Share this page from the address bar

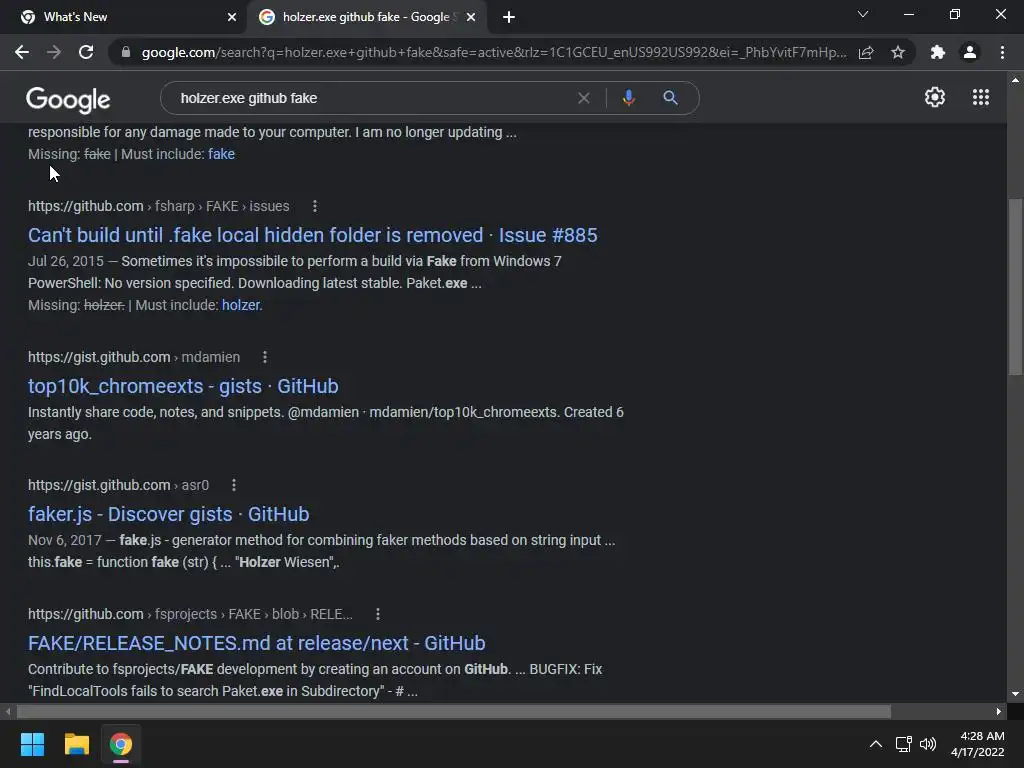tap(866, 52)
